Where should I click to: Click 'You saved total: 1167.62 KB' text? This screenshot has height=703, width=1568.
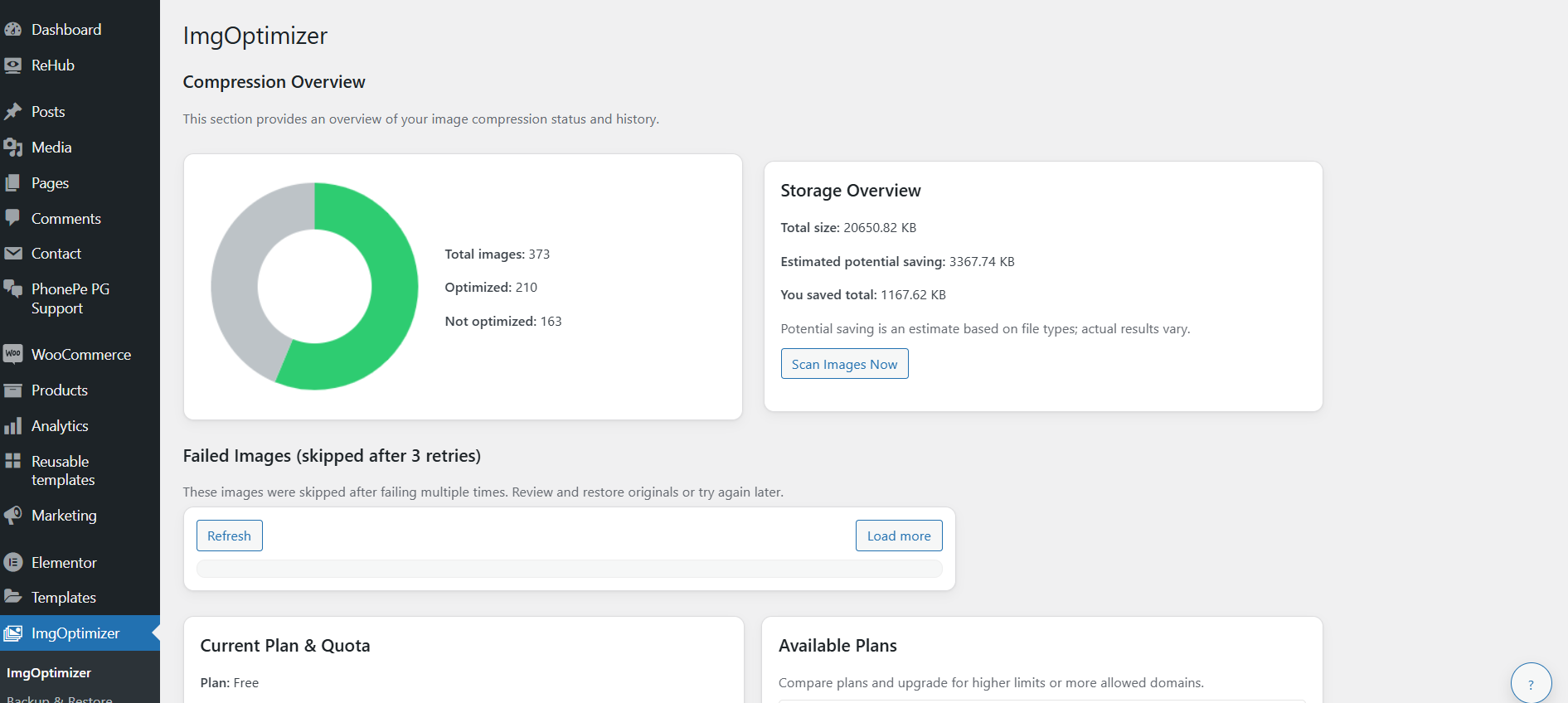click(x=863, y=295)
